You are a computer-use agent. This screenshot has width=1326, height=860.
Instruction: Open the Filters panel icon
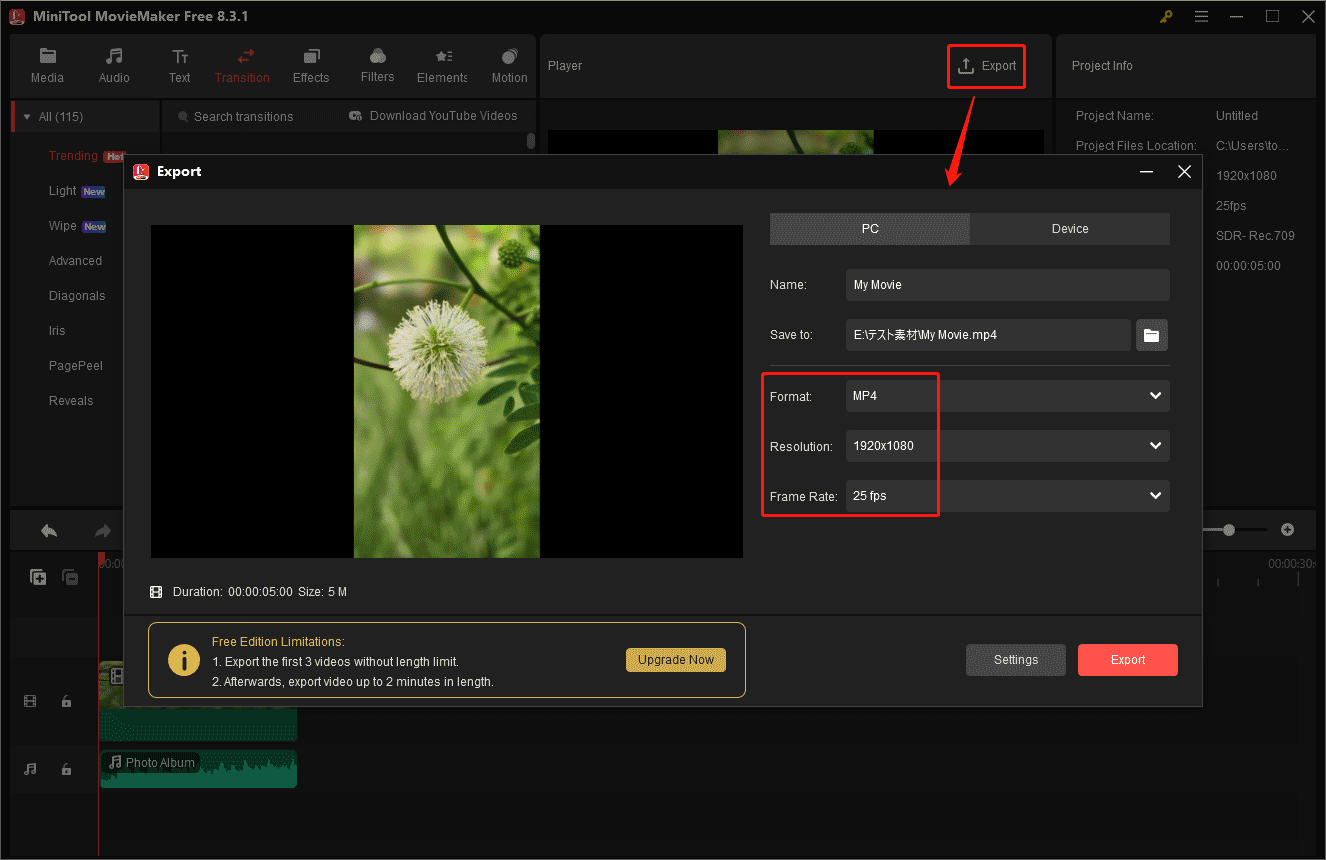377,65
